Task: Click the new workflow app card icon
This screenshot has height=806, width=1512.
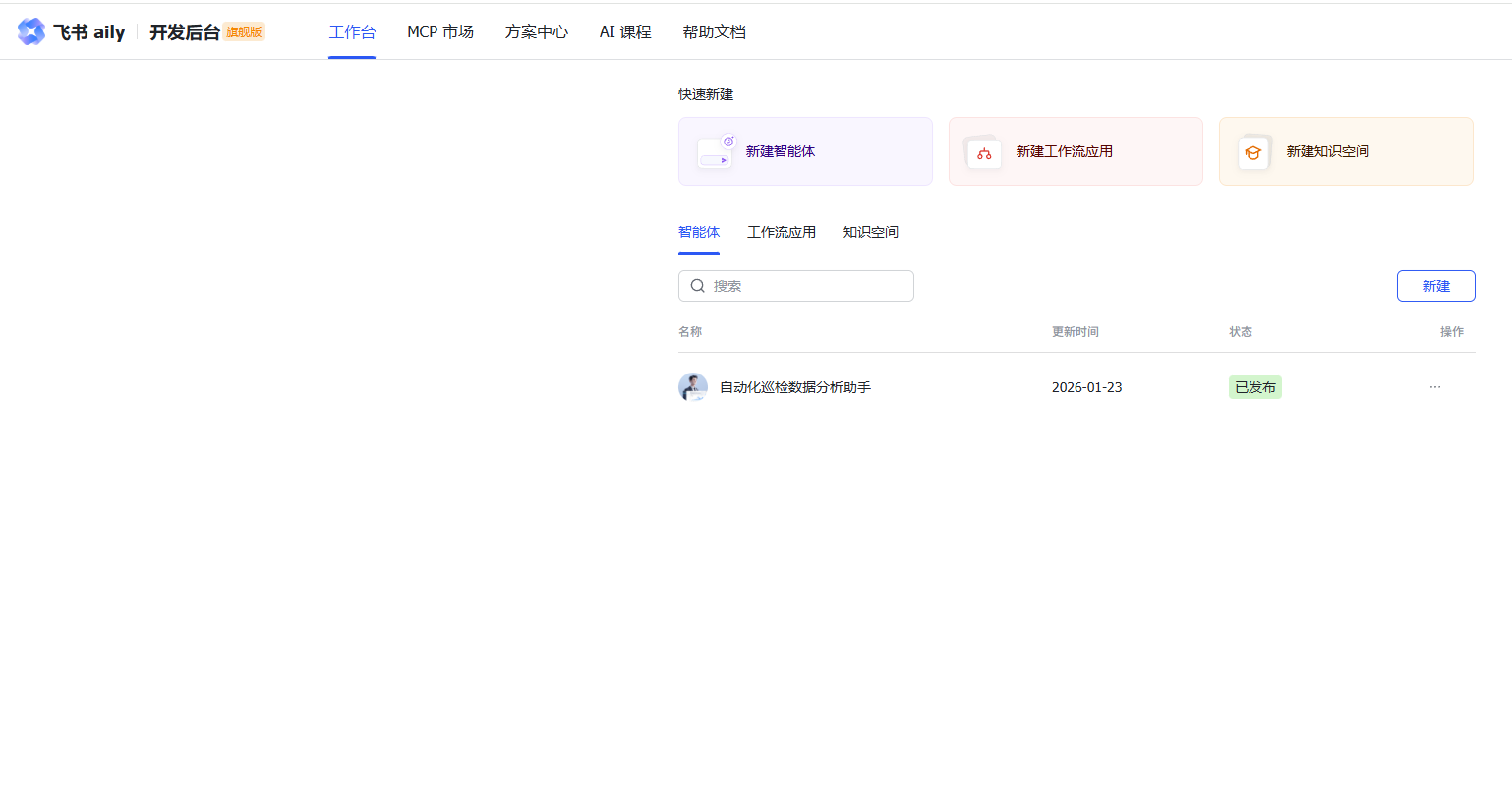Action: pos(983,152)
